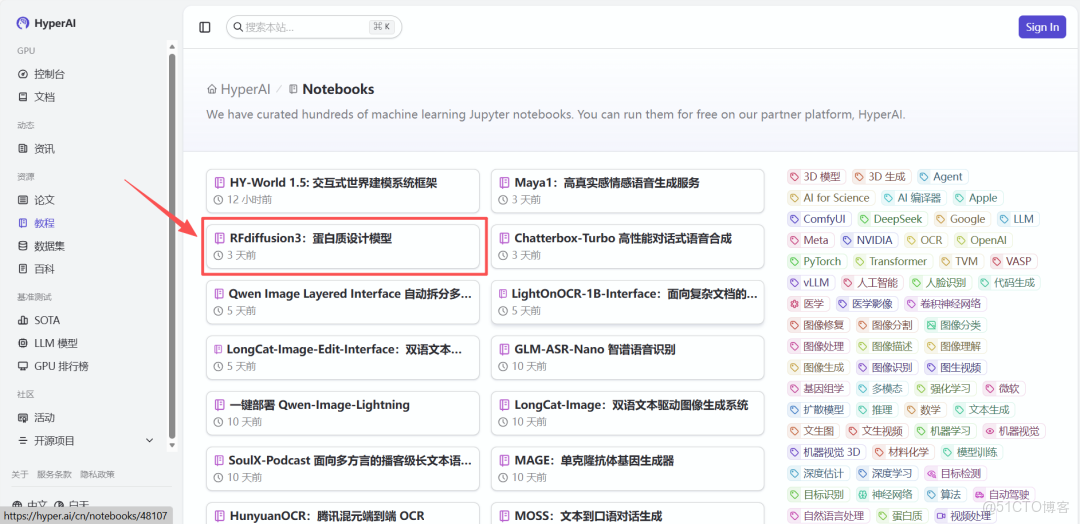Click the bar chart icon beside SOTA
1080x524 pixels.
[x=23, y=320]
